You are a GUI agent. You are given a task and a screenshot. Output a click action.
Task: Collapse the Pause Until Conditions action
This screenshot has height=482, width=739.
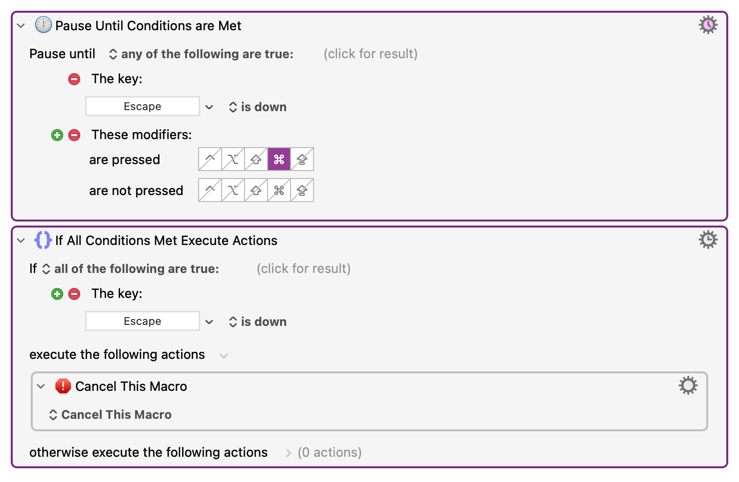point(21,26)
